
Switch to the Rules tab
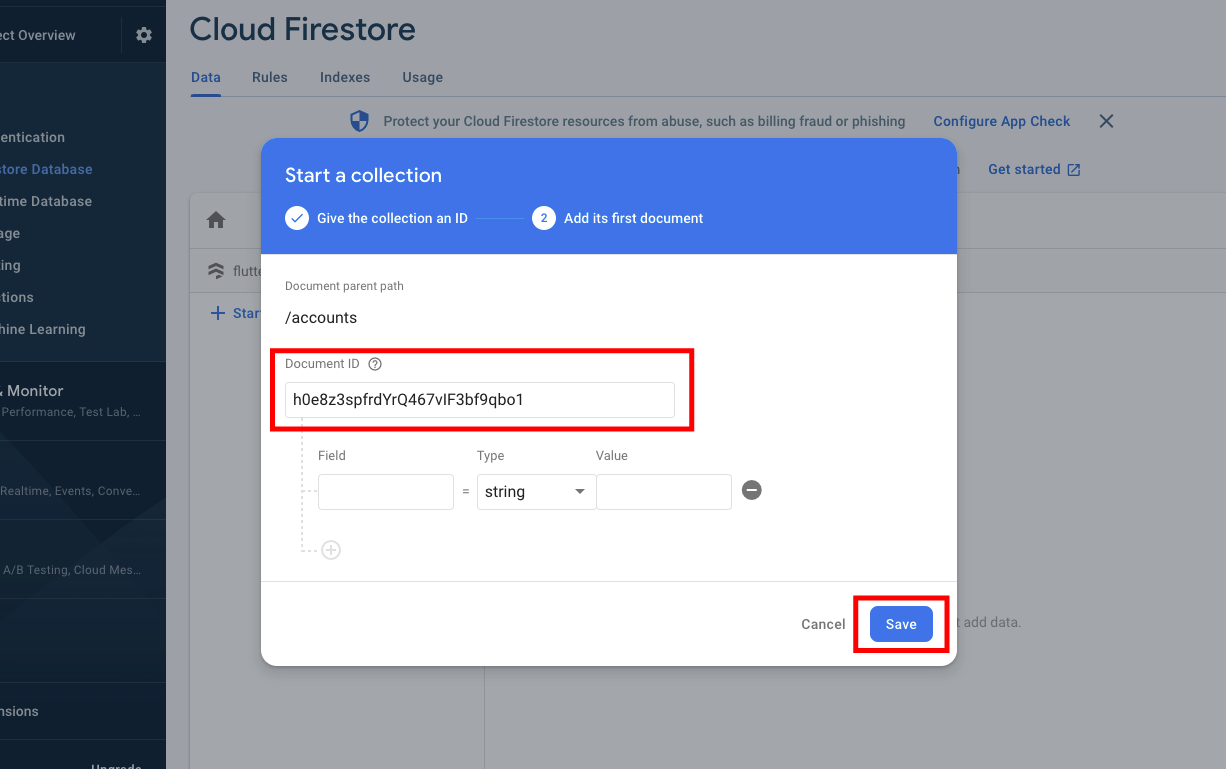coord(270,77)
